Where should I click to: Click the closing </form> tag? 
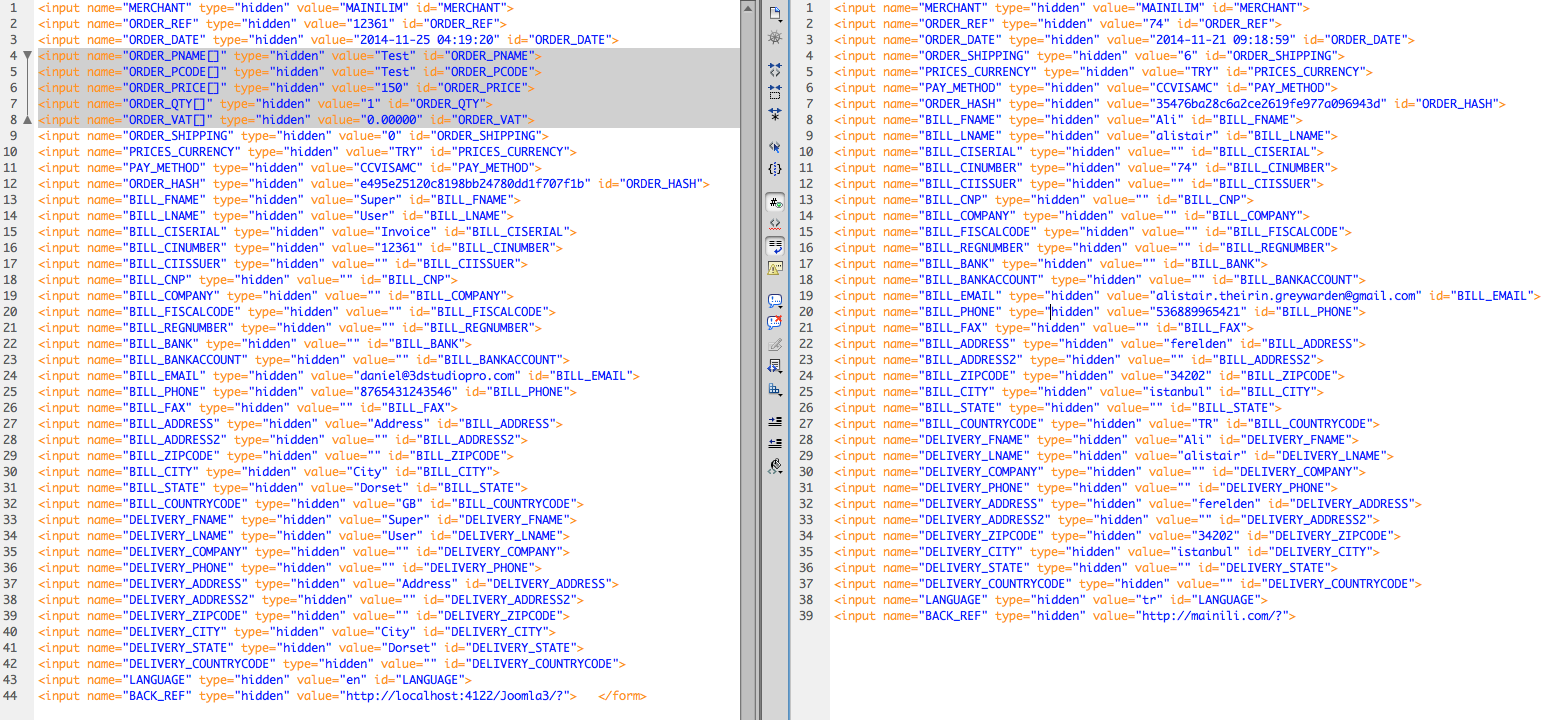coord(622,696)
